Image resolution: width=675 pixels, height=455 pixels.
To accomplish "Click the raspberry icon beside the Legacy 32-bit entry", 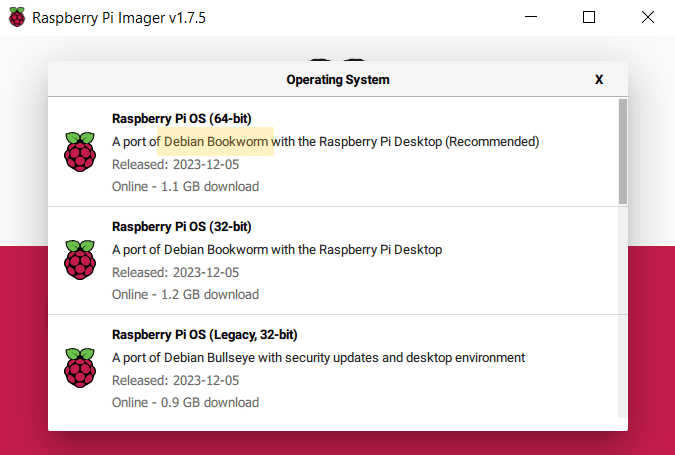I will point(79,368).
